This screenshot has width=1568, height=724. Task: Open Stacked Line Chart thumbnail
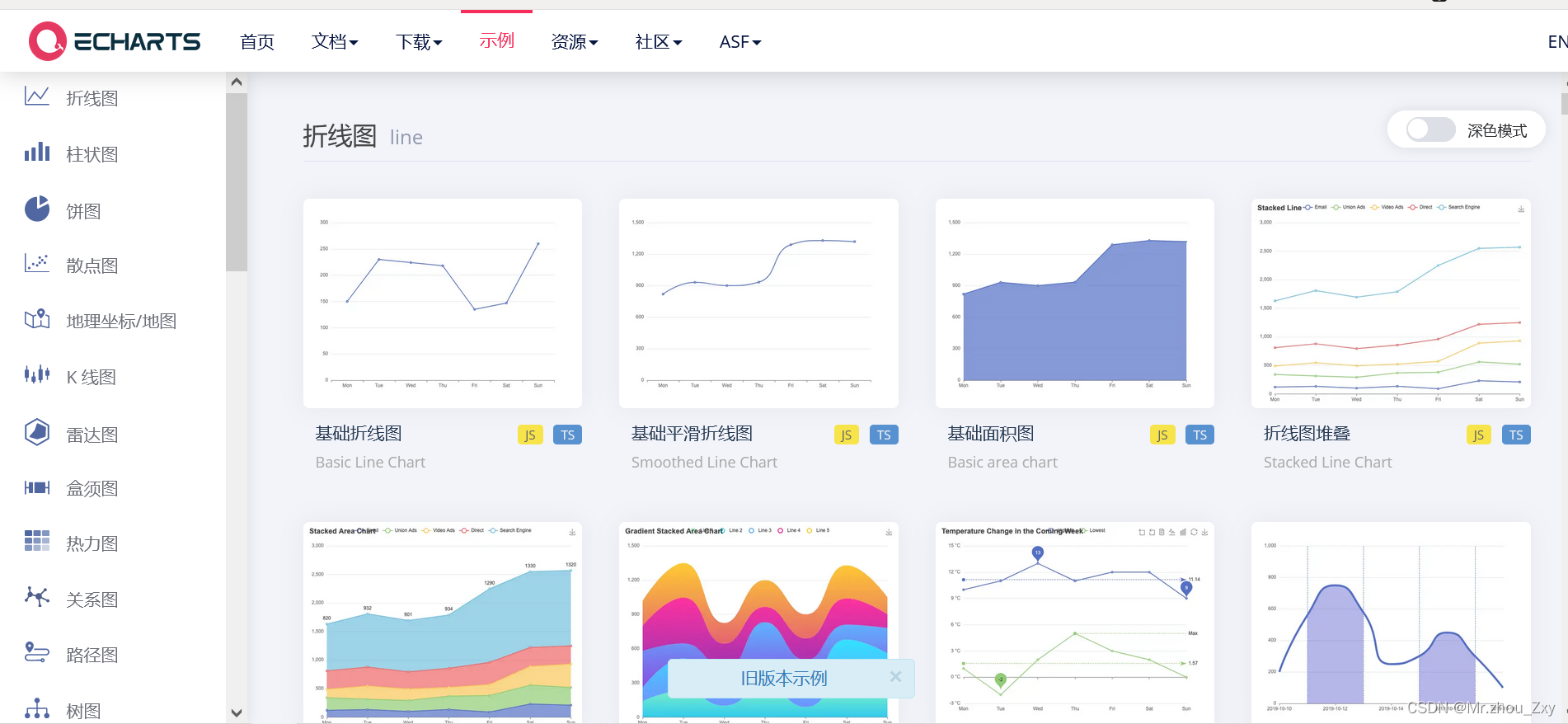1391,303
